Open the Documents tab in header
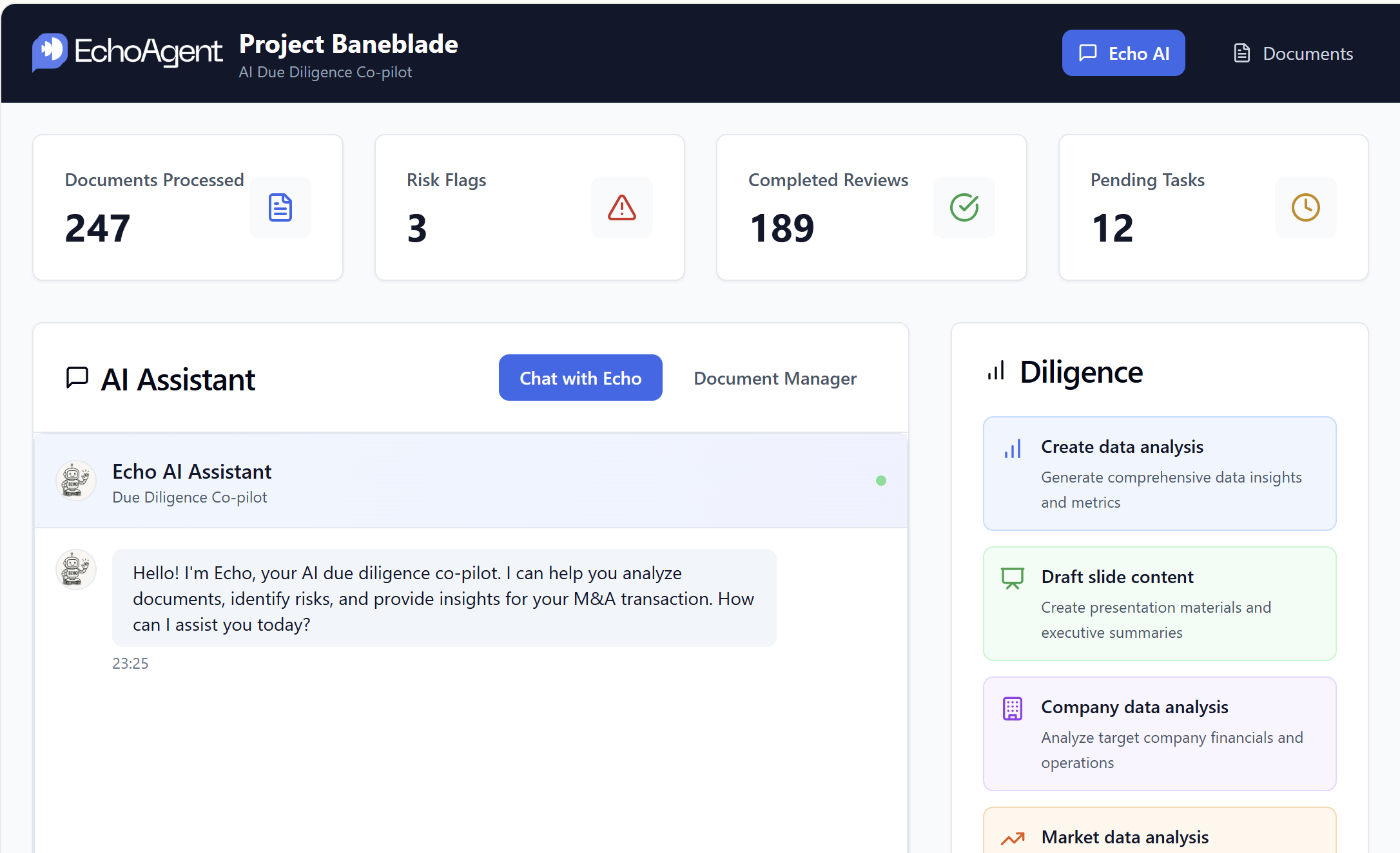1400x853 pixels. (1293, 53)
